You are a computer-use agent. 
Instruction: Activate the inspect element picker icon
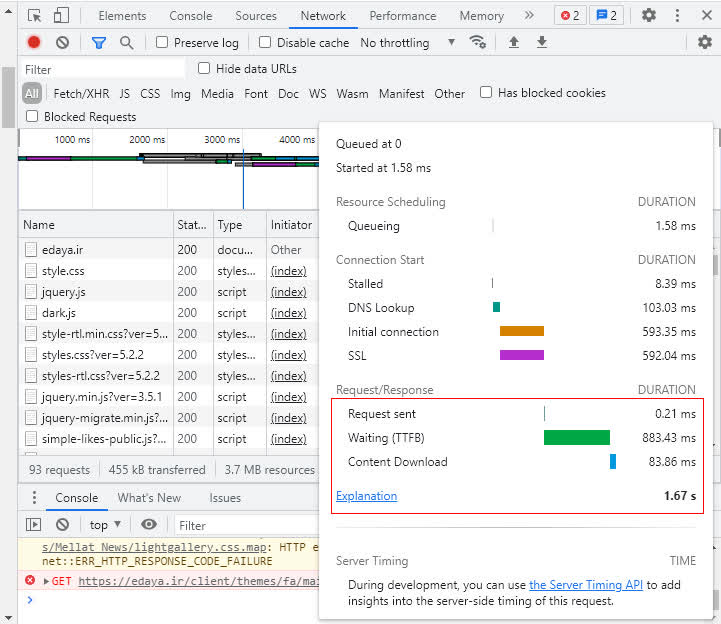tap(34, 16)
